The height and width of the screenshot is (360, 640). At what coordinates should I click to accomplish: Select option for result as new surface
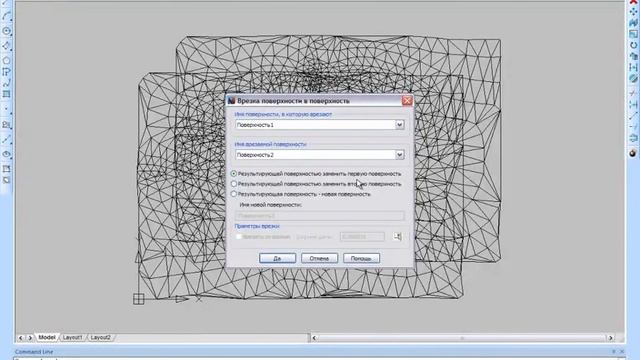[234, 194]
